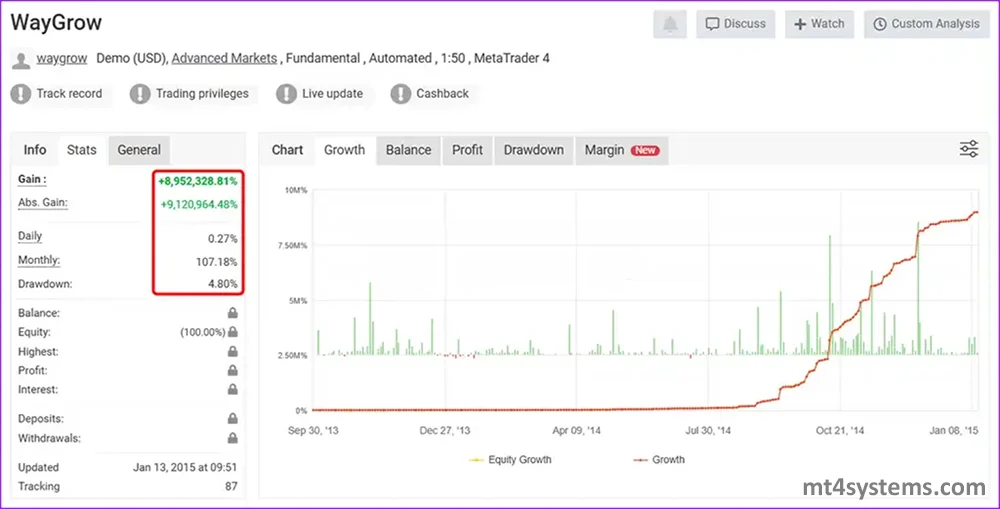Image resolution: width=1000 pixels, height=509 pixels.
Task: Switch to the Balance chart tab
Action: click(408, 150)
